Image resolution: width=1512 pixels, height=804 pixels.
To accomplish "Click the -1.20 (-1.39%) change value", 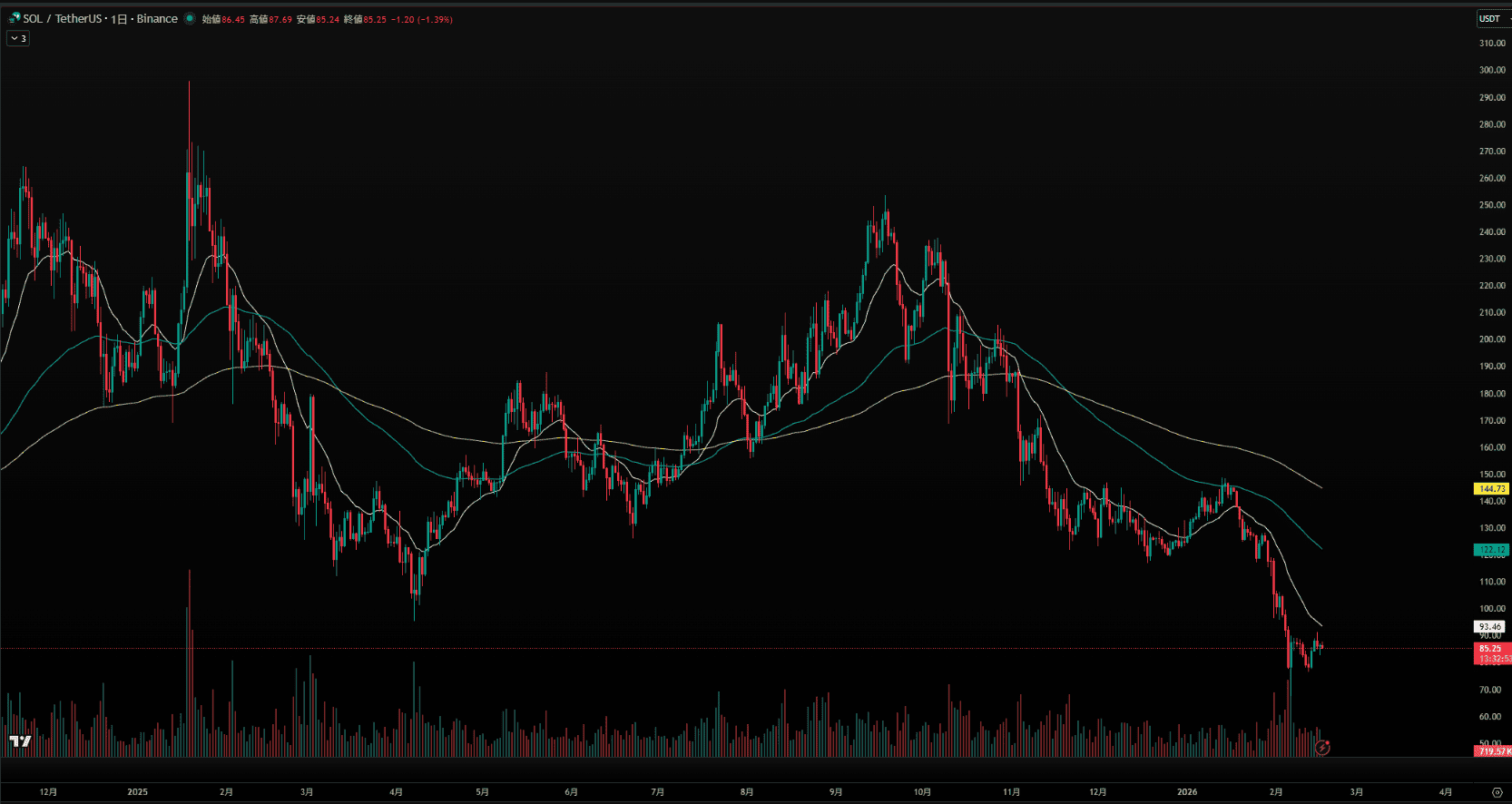I will [422, 19].
